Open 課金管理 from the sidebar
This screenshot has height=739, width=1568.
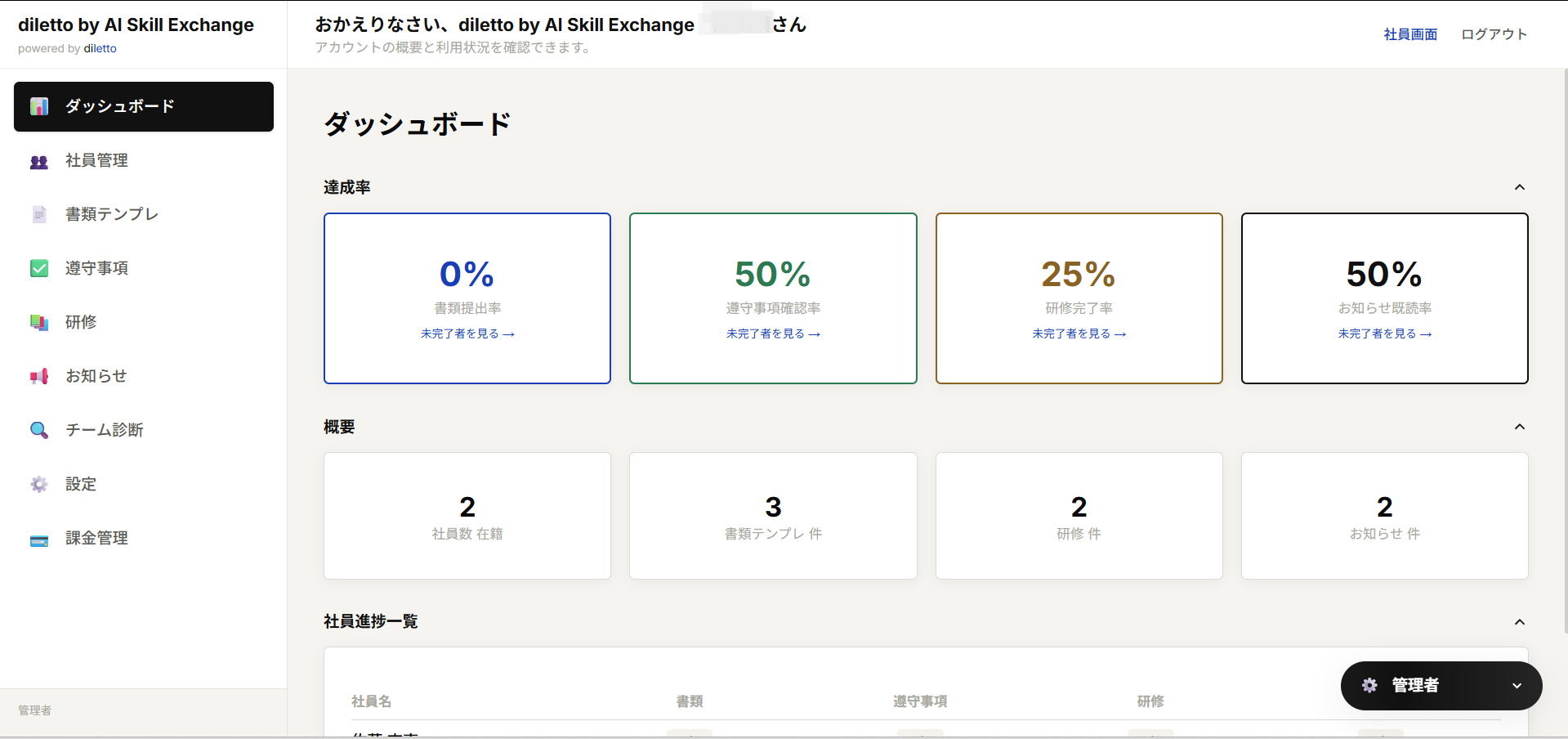[144, 538]
